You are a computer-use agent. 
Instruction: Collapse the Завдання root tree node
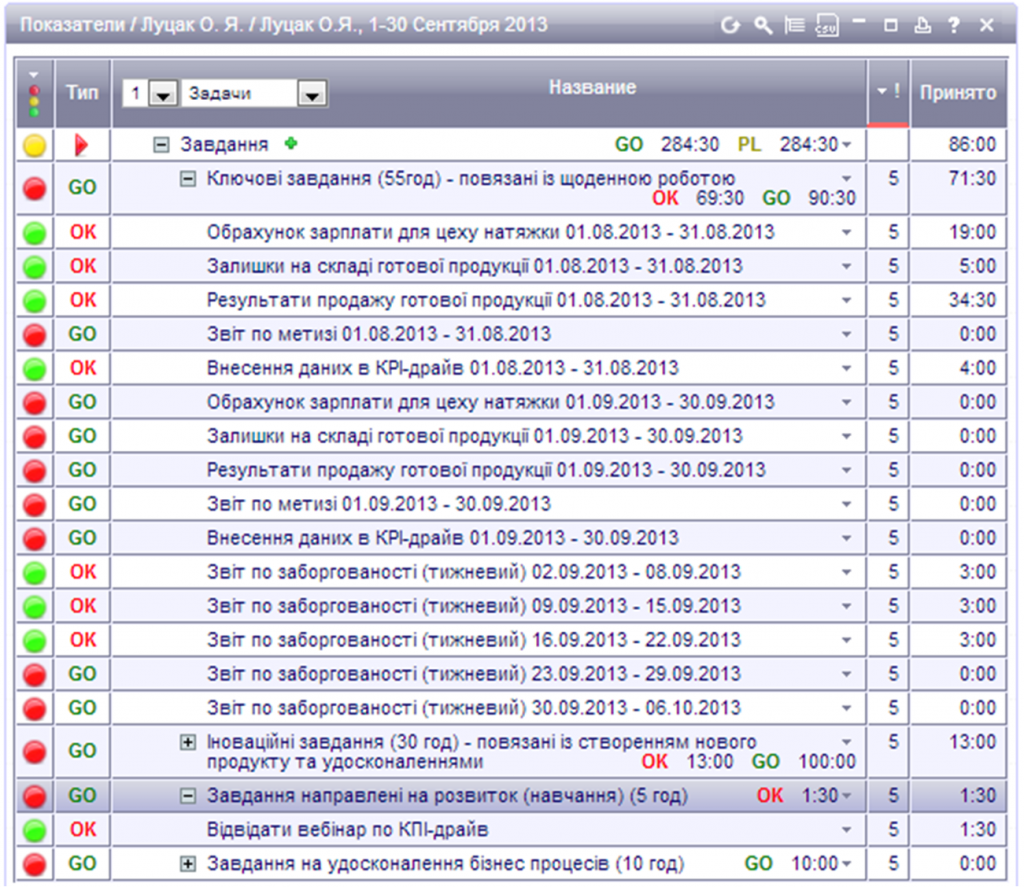pos(161,144)
